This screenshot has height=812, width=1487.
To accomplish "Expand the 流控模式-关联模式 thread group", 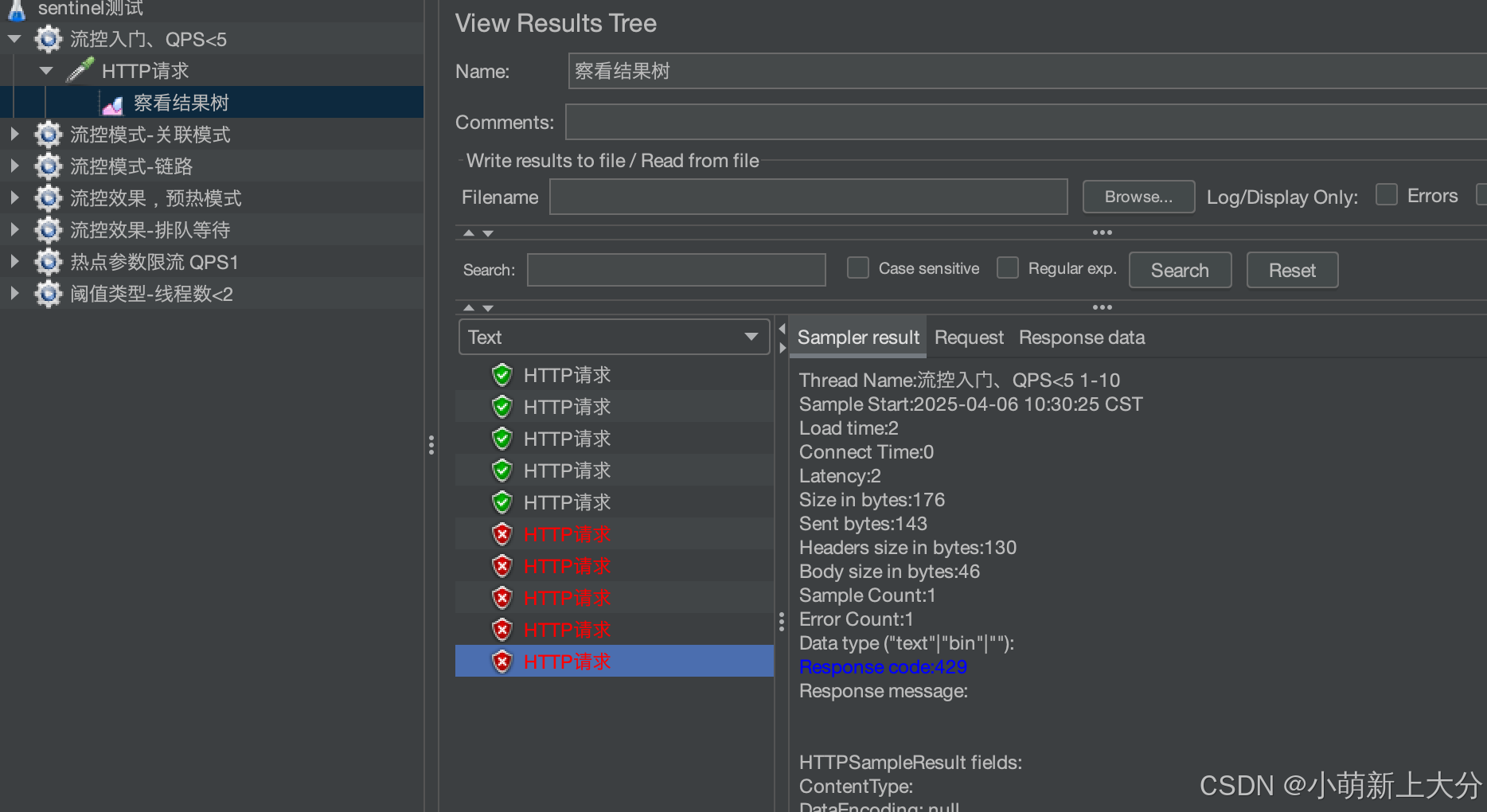I will pyautogui.click(x=14, y=135).
